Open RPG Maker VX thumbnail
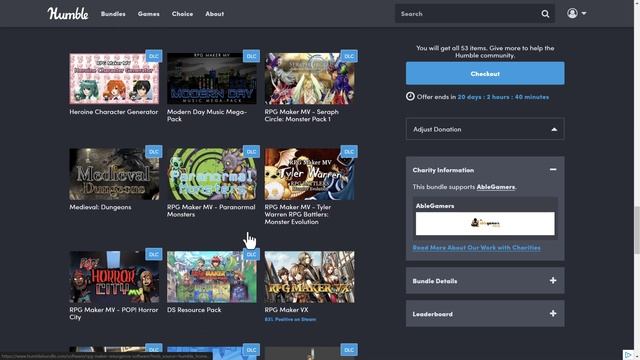This screenshot has width=640, height=360. 309,277
